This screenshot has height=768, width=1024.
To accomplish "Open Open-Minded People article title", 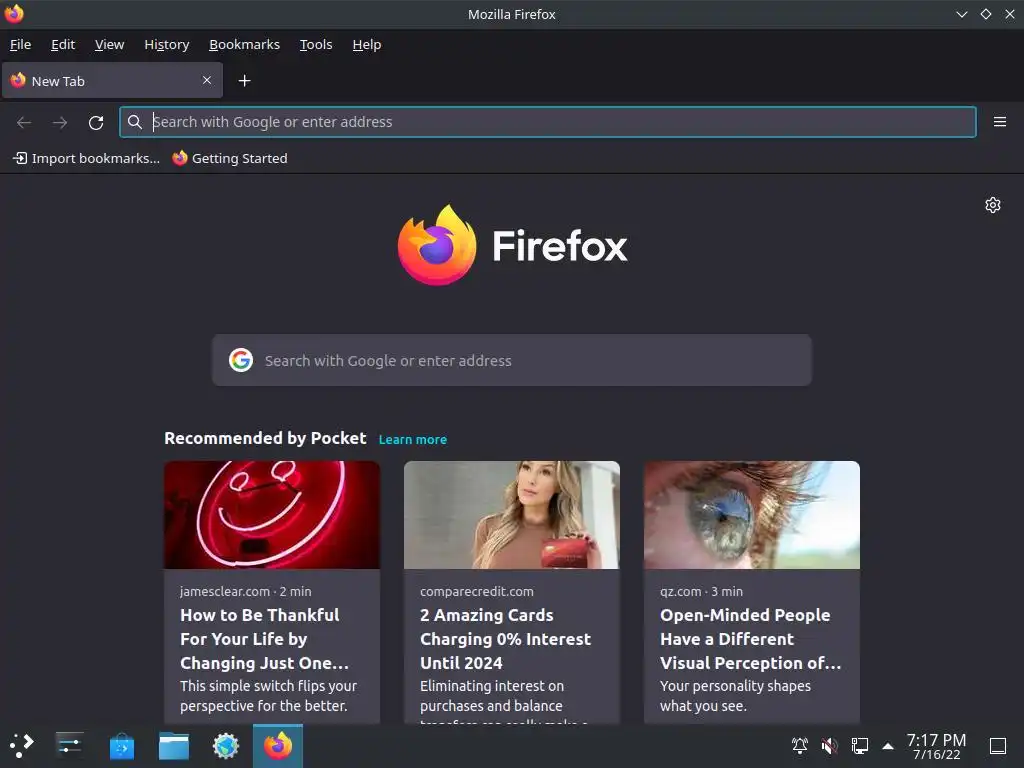I will (x=750, y=639).
